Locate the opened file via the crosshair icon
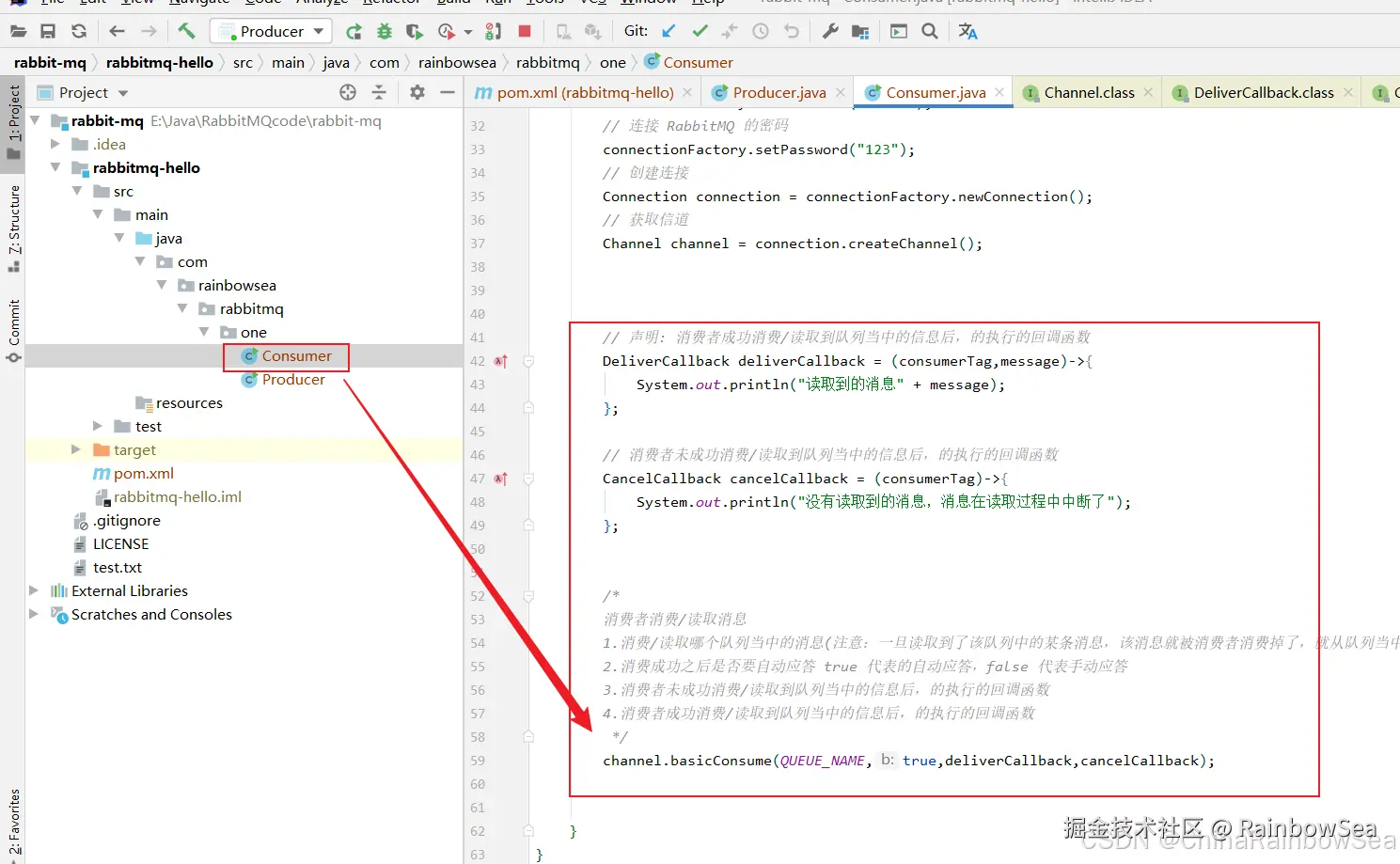 (348, 92)
